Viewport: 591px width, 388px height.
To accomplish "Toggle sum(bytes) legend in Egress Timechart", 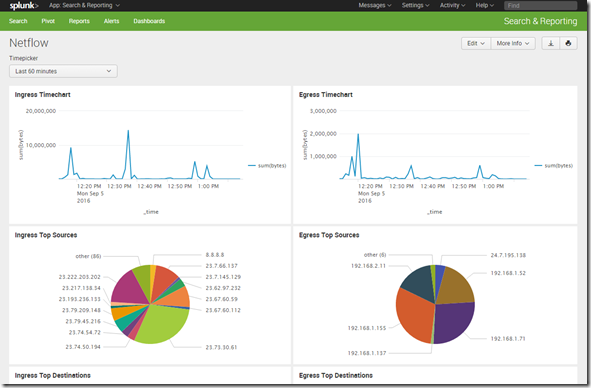I will tap(554, 166).
